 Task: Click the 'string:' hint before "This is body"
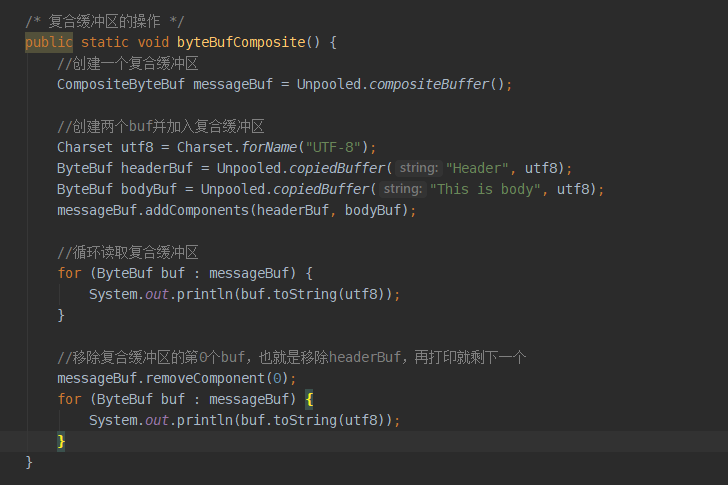click(403, 189)
